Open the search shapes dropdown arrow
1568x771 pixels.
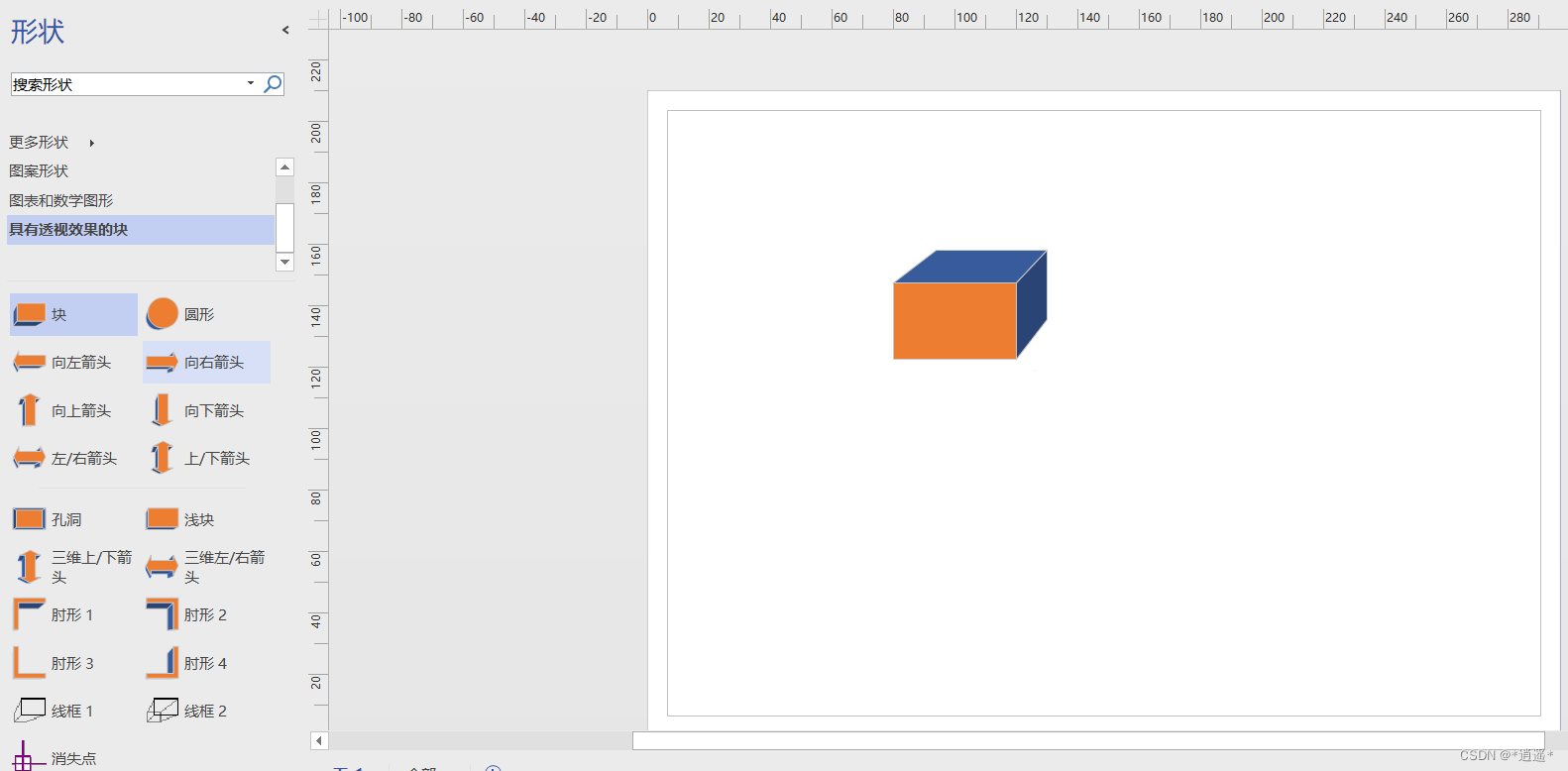coord(251,84)
